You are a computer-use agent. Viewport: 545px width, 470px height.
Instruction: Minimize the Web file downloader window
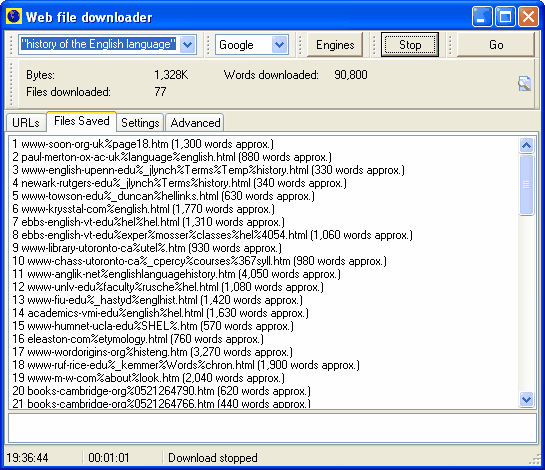coord(482,16)
